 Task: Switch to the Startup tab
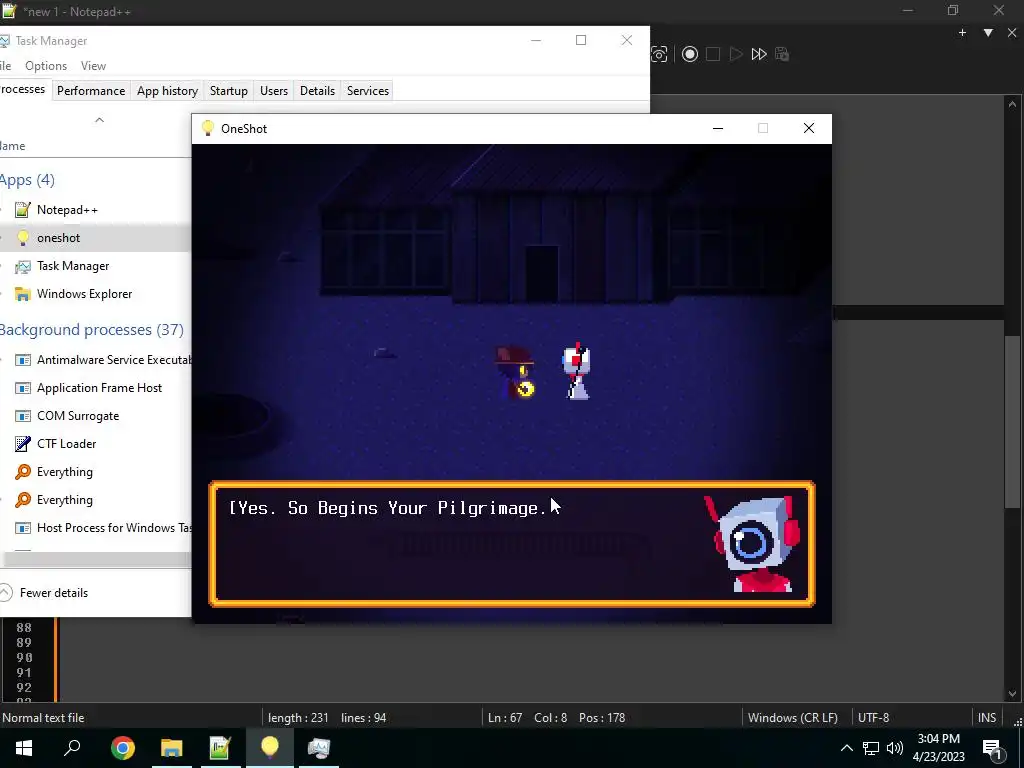pyautogui.click(x=229, y=91)
